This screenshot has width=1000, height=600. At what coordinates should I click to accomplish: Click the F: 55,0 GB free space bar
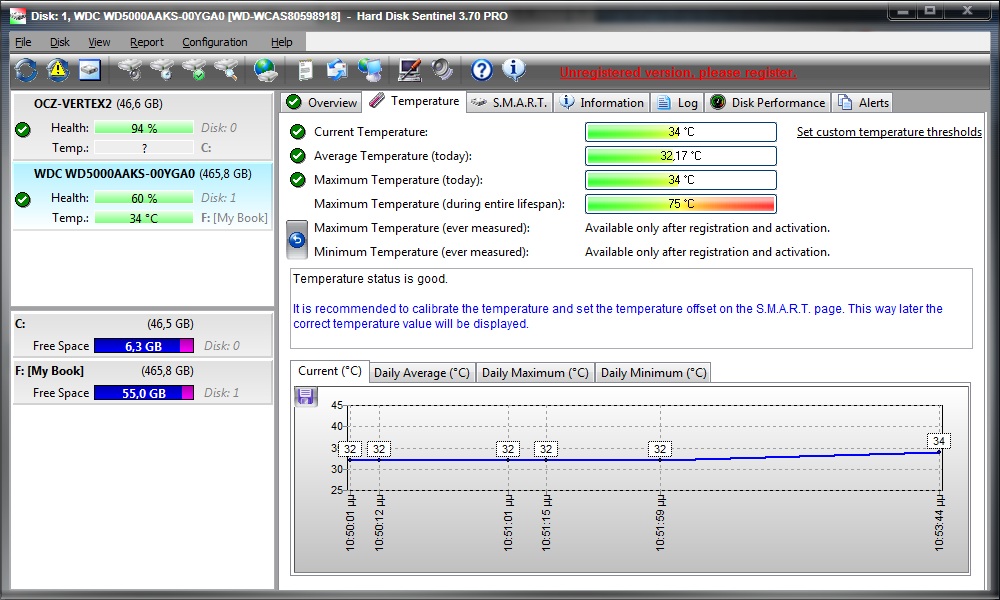tap(144, 393)
